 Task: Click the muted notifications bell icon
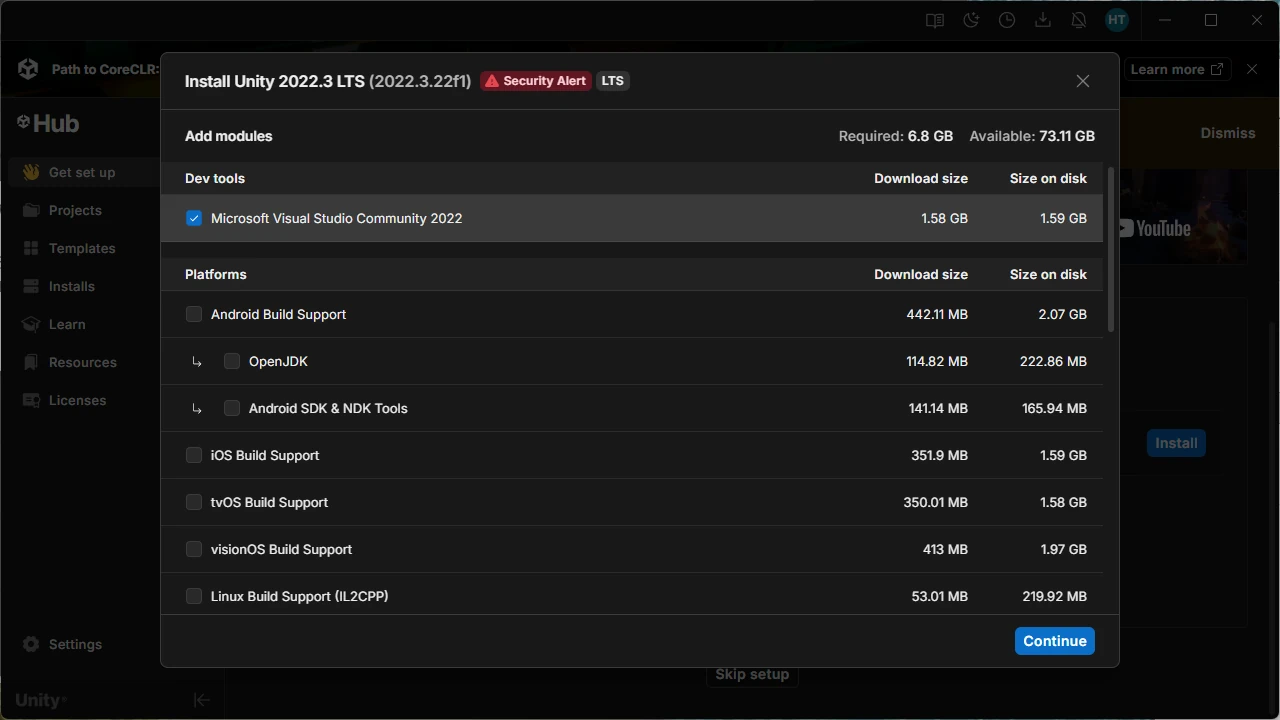(1079, 20)
